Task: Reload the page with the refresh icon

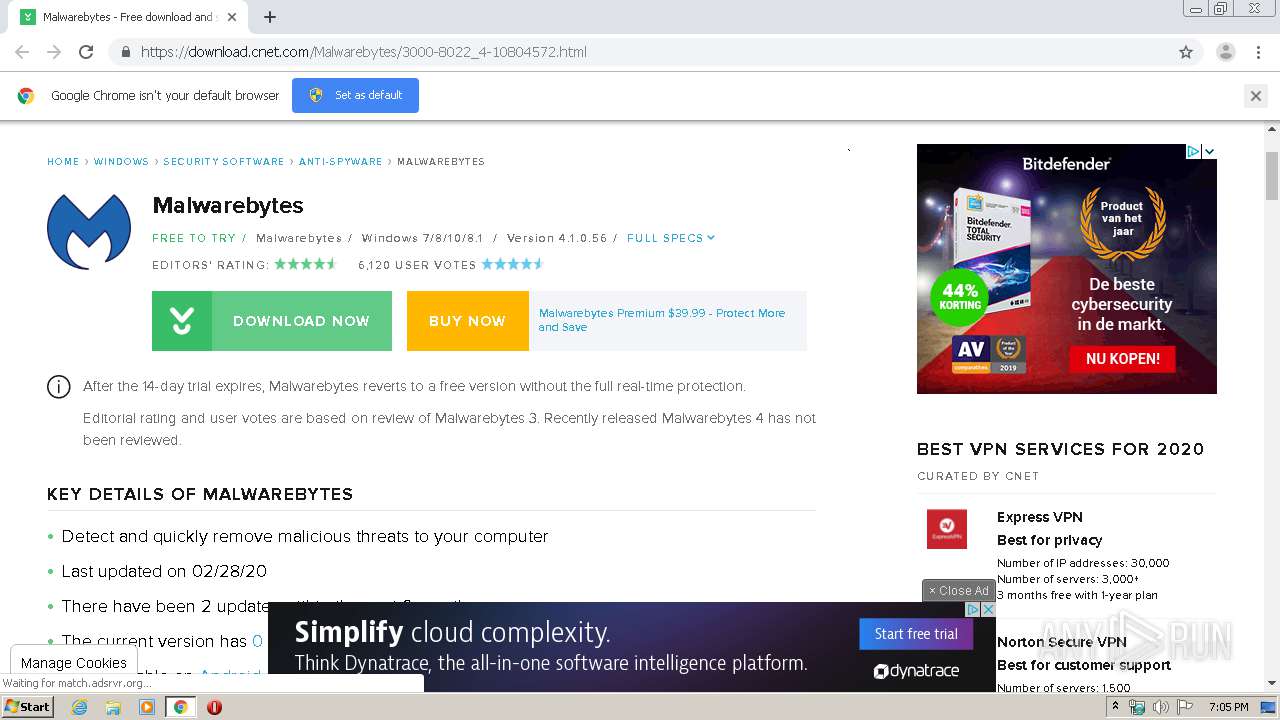Action: (86, 52)
